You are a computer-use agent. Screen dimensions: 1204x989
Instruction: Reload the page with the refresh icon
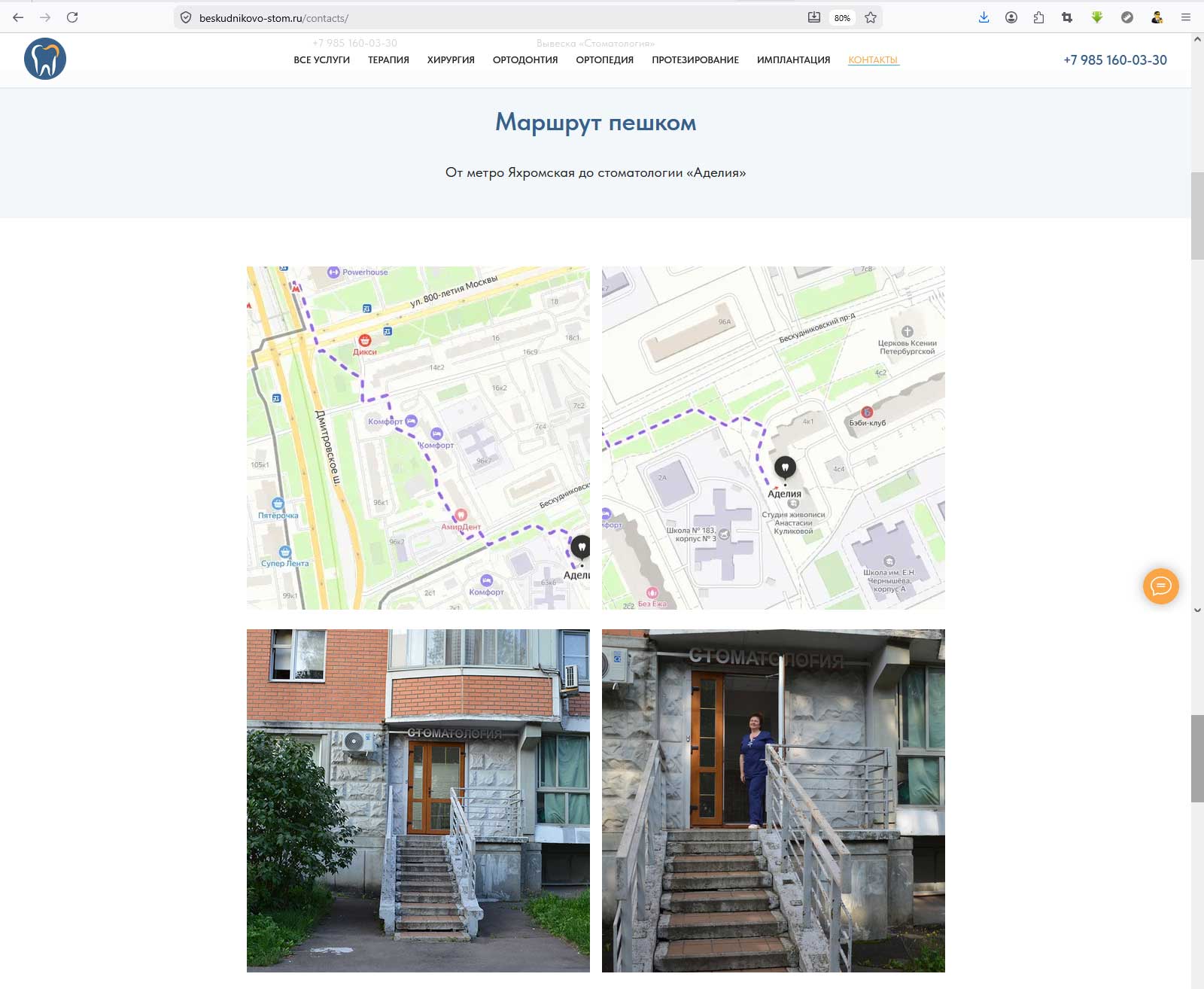tap(72, 17)
